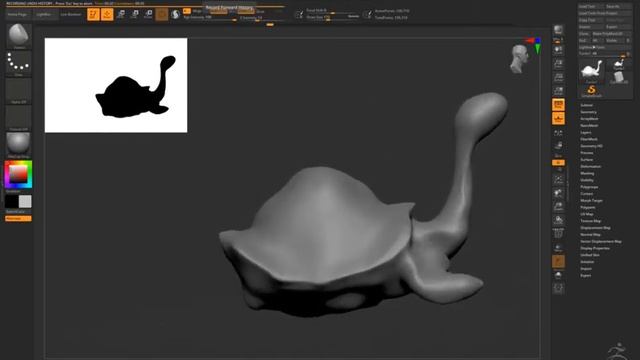Select the Scale transform icon
Viewport: 640px width, 360px height.
click(x=134, y=14)
